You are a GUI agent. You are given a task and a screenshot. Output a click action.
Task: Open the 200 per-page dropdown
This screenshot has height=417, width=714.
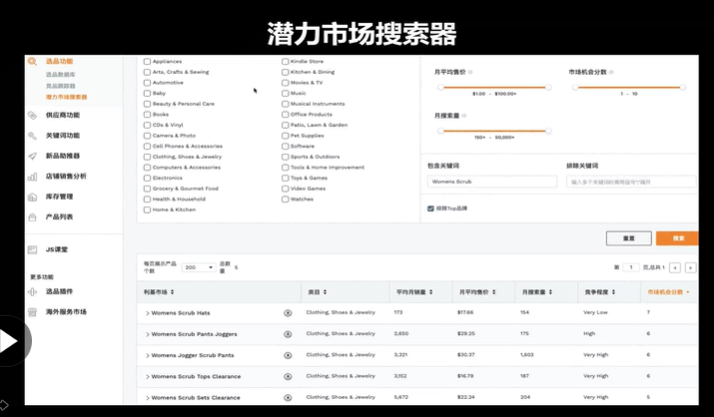click(199, 267)
